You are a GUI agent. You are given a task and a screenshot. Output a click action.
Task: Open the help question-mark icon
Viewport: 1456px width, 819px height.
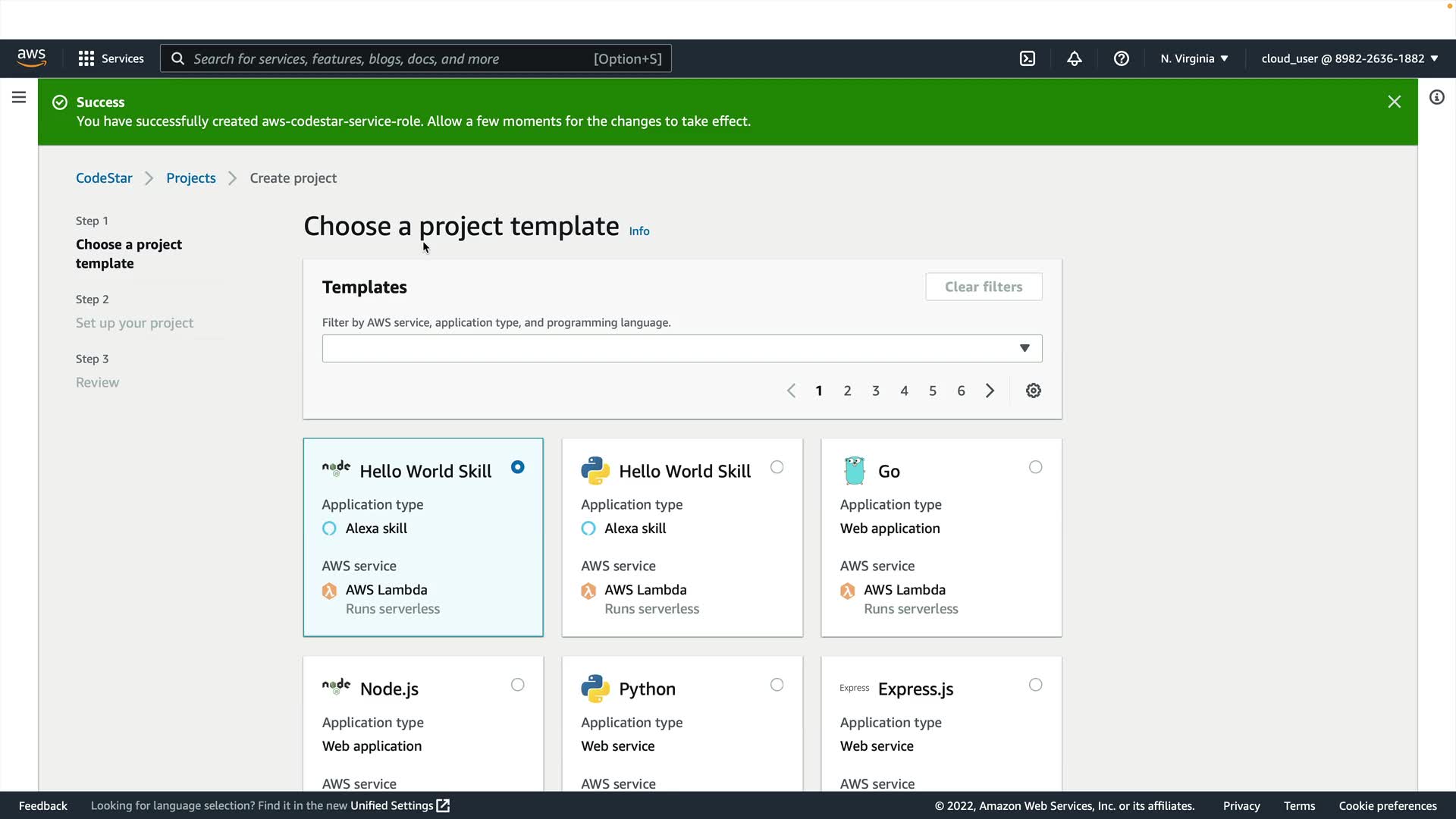(1122, 58)
